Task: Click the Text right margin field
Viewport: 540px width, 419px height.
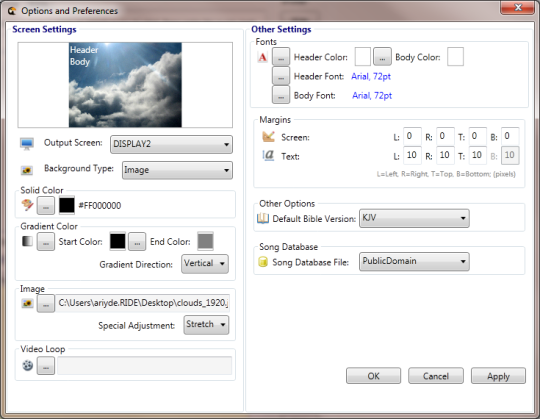Action: (x=445, y=155)
